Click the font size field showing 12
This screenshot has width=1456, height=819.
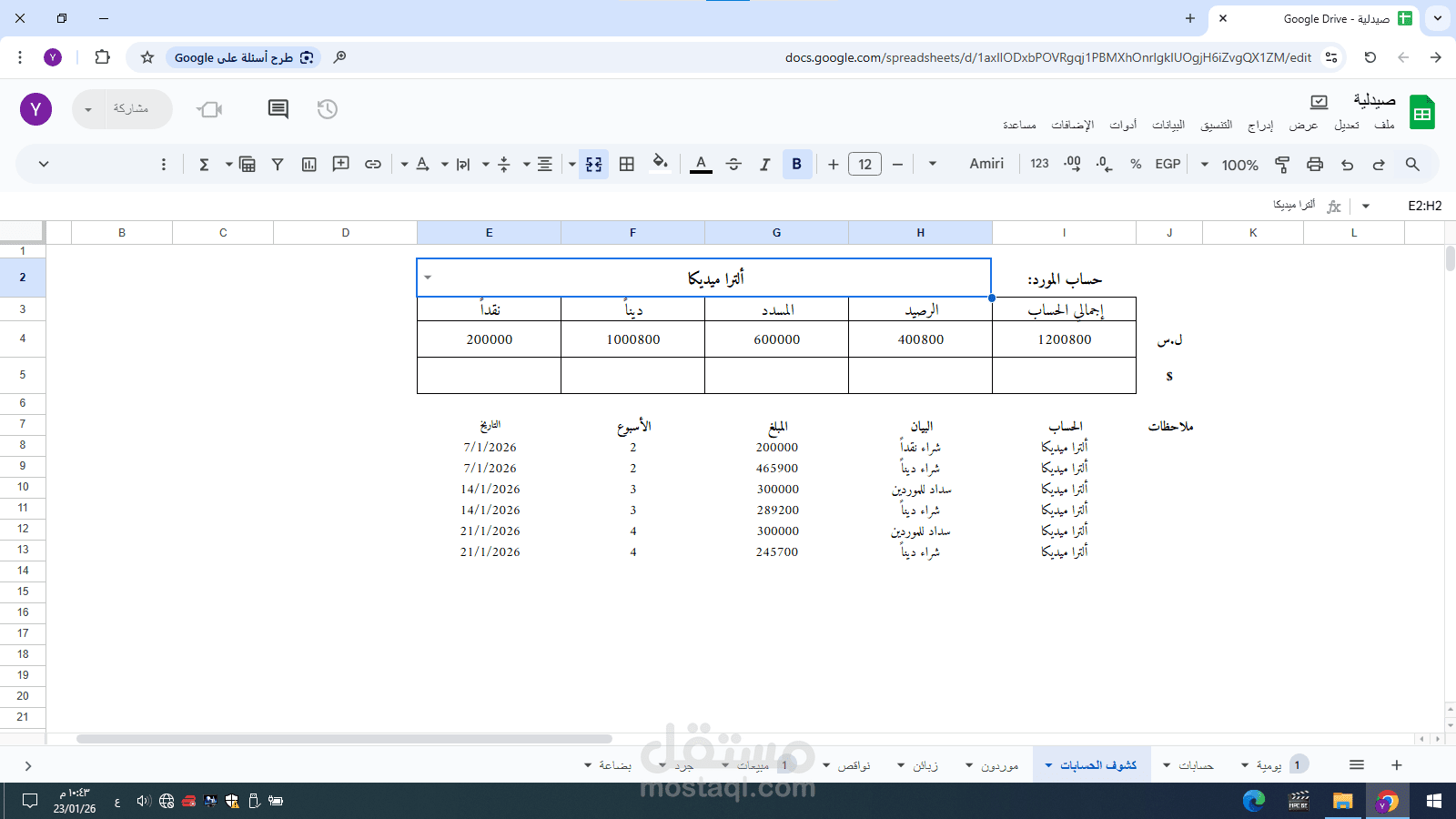point(864,165)
